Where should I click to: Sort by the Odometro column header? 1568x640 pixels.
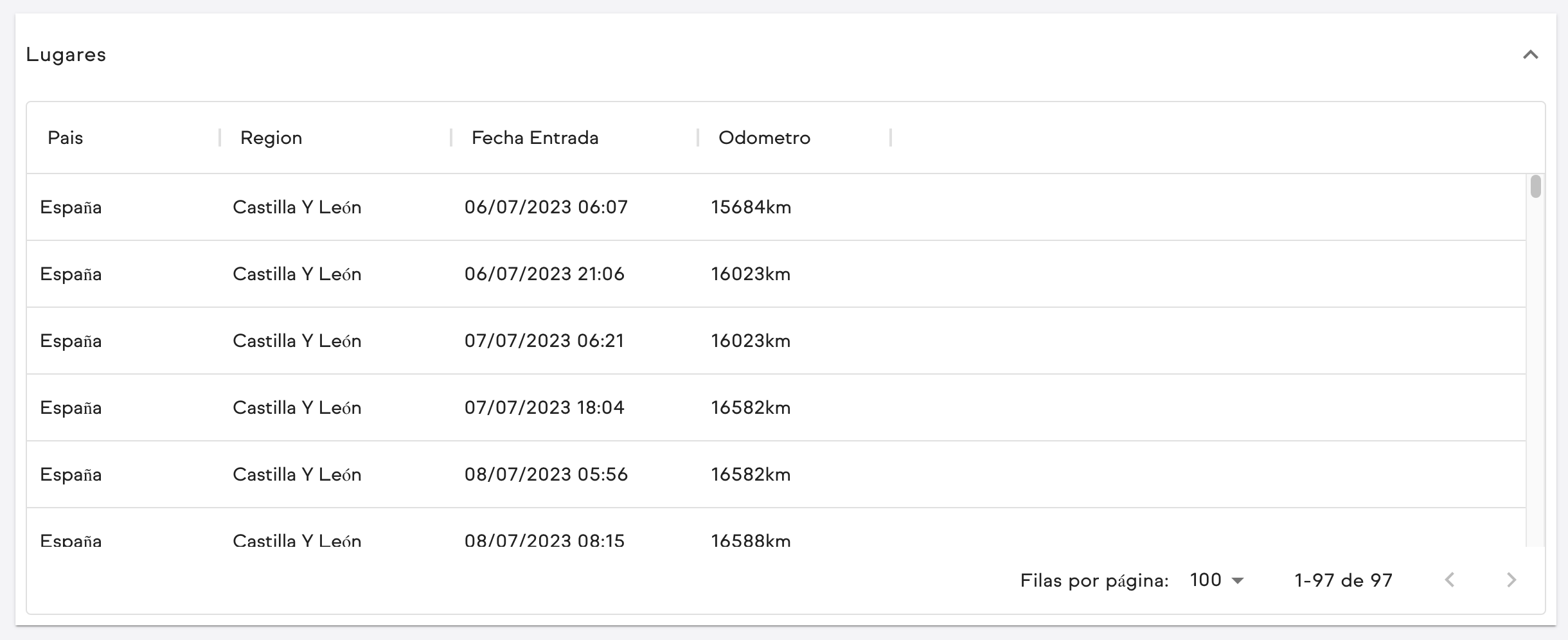764,138
